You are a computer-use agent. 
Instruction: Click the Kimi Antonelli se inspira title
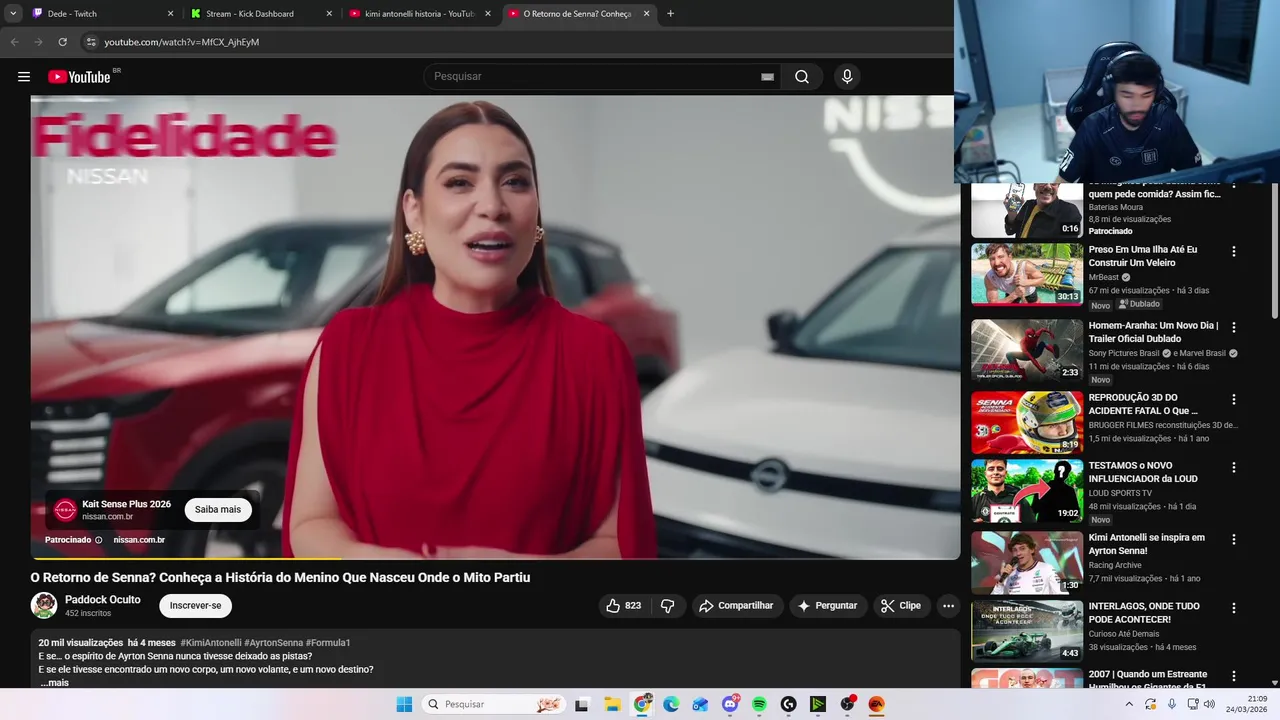tap(1146, 544)
